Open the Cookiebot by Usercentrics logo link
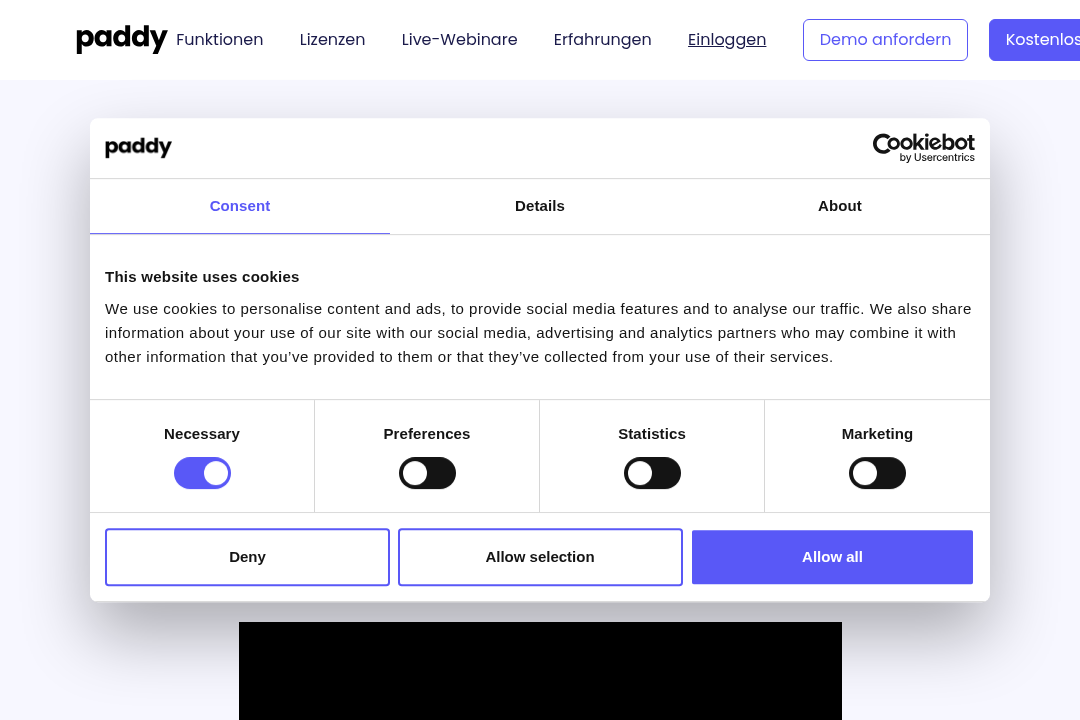The height and width of the screenshot is (720, 1080). 923,147
